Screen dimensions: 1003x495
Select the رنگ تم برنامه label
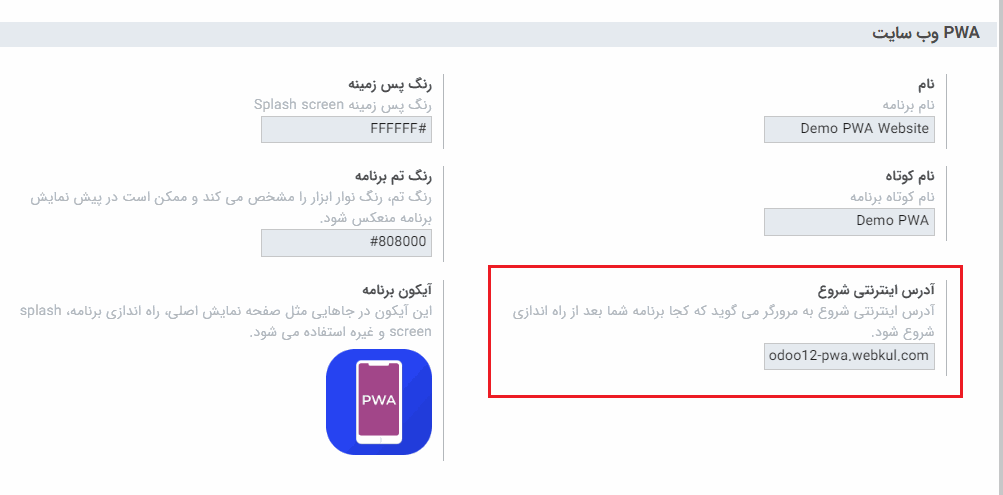pyautogui.click(x=393, y=176)
